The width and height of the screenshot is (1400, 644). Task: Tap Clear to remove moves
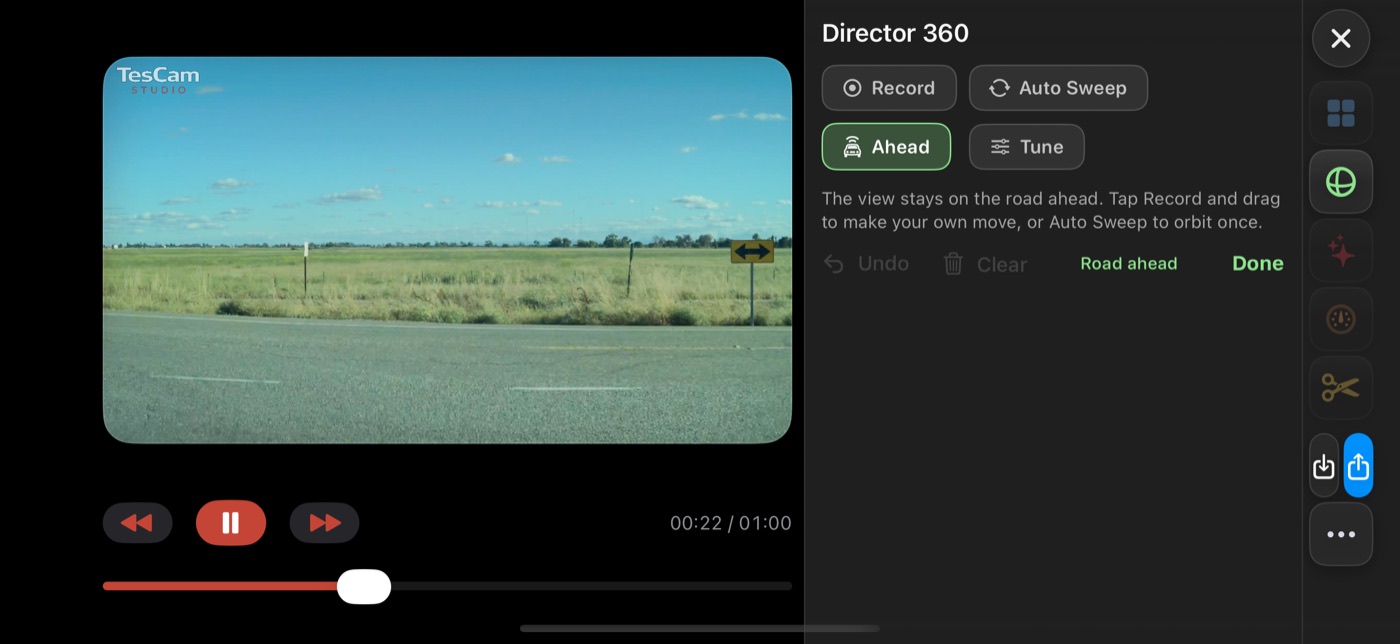(x=985, y=264)
